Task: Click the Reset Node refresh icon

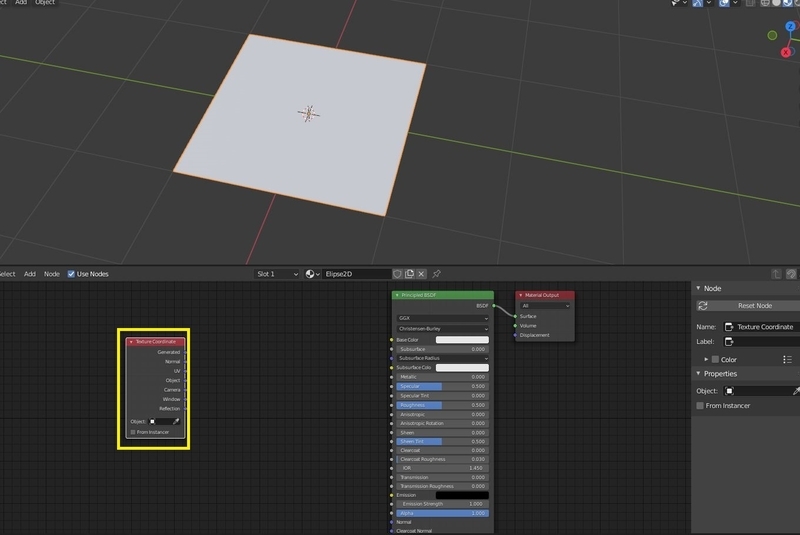Action: [703, 305]
